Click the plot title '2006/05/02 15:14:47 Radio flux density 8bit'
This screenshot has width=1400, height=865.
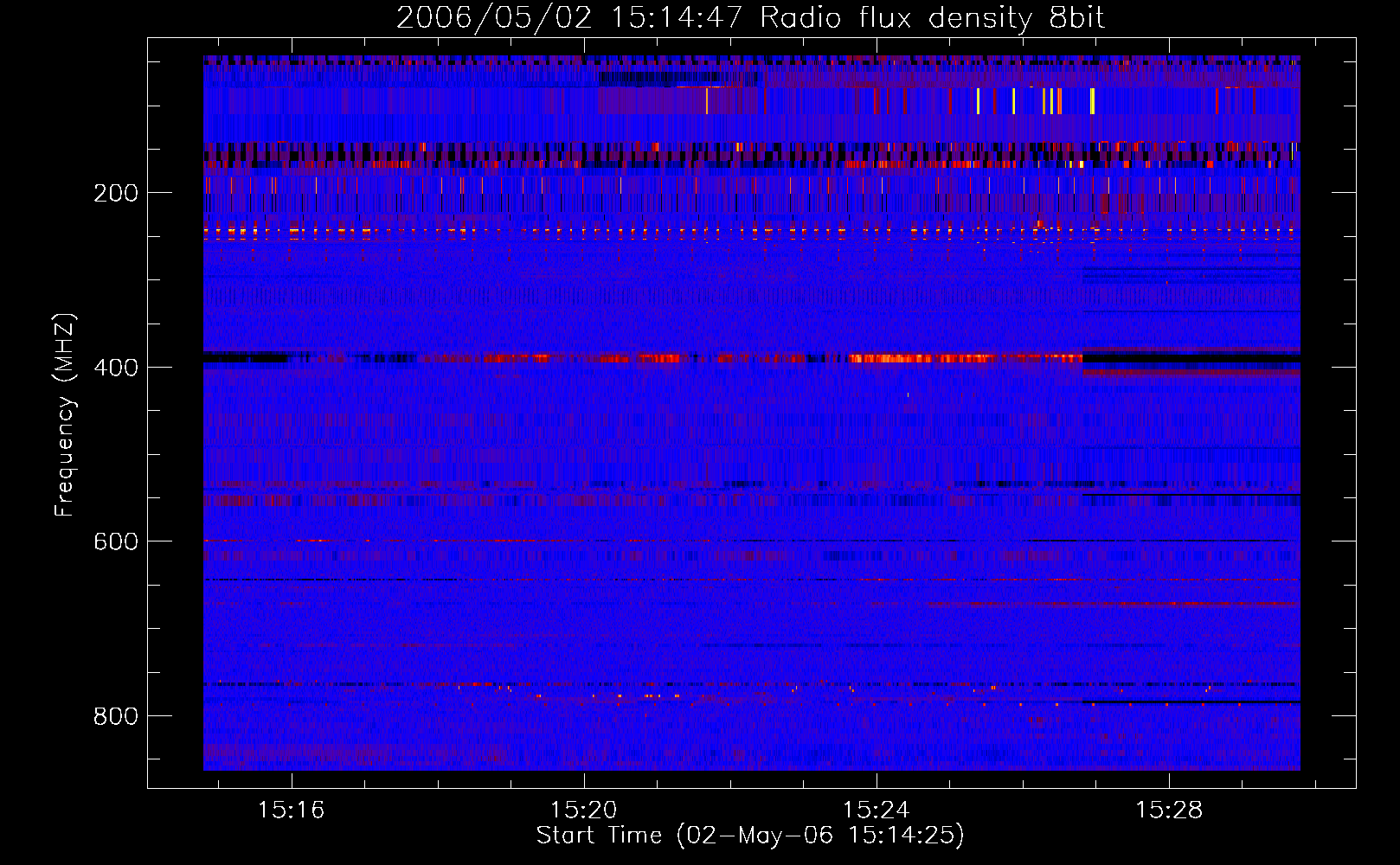pos(750,18)
